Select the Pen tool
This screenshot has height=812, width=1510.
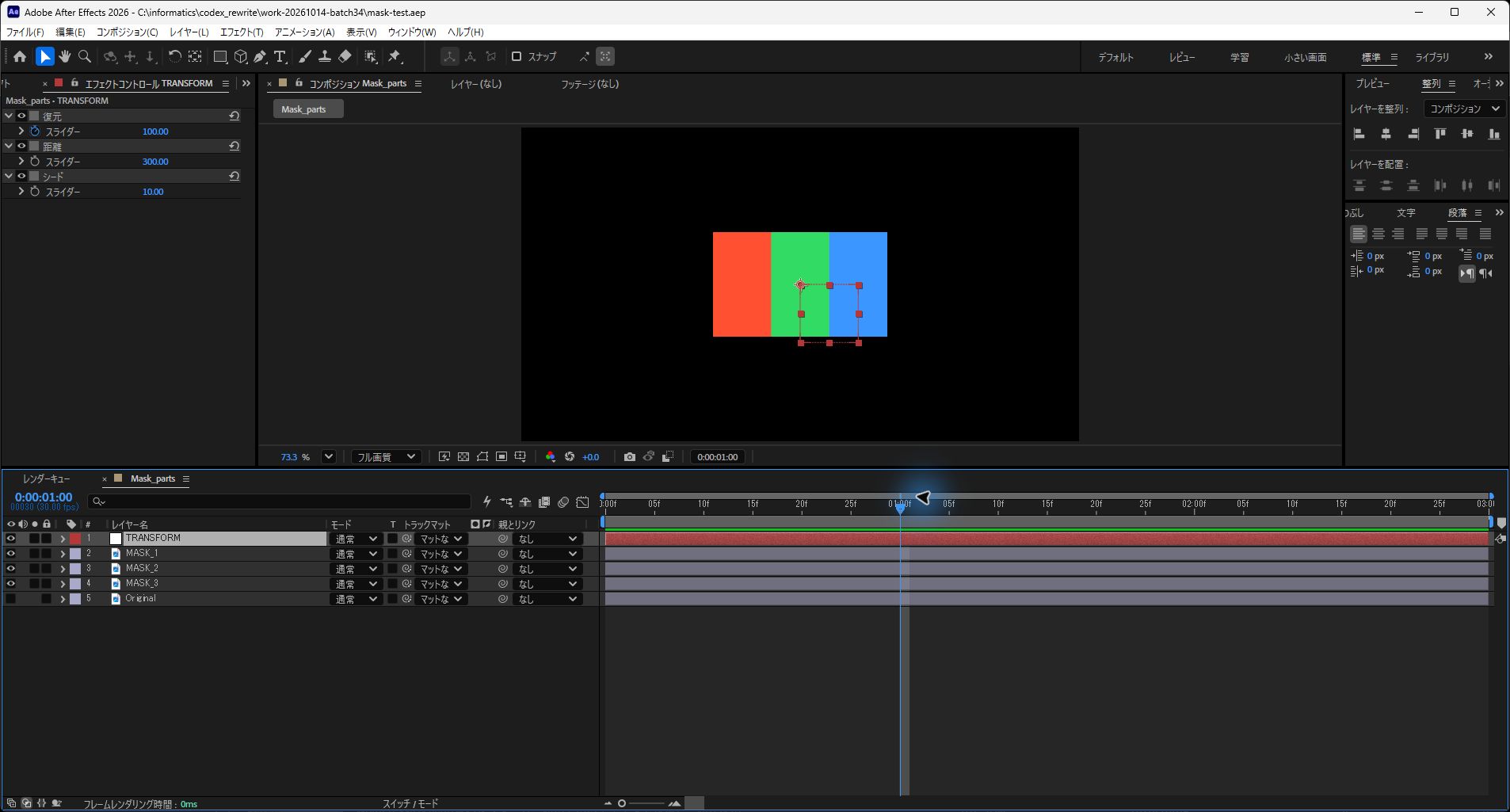(260, 56)
